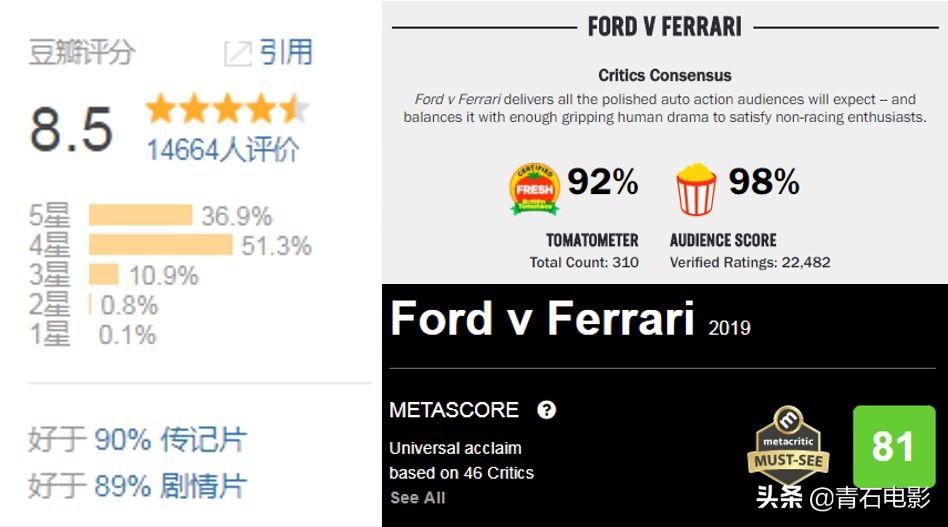Click the Metacritic Must-See badge
This screenshot has height=527, width=948.
pyautogui.click(x=789, y=447)
